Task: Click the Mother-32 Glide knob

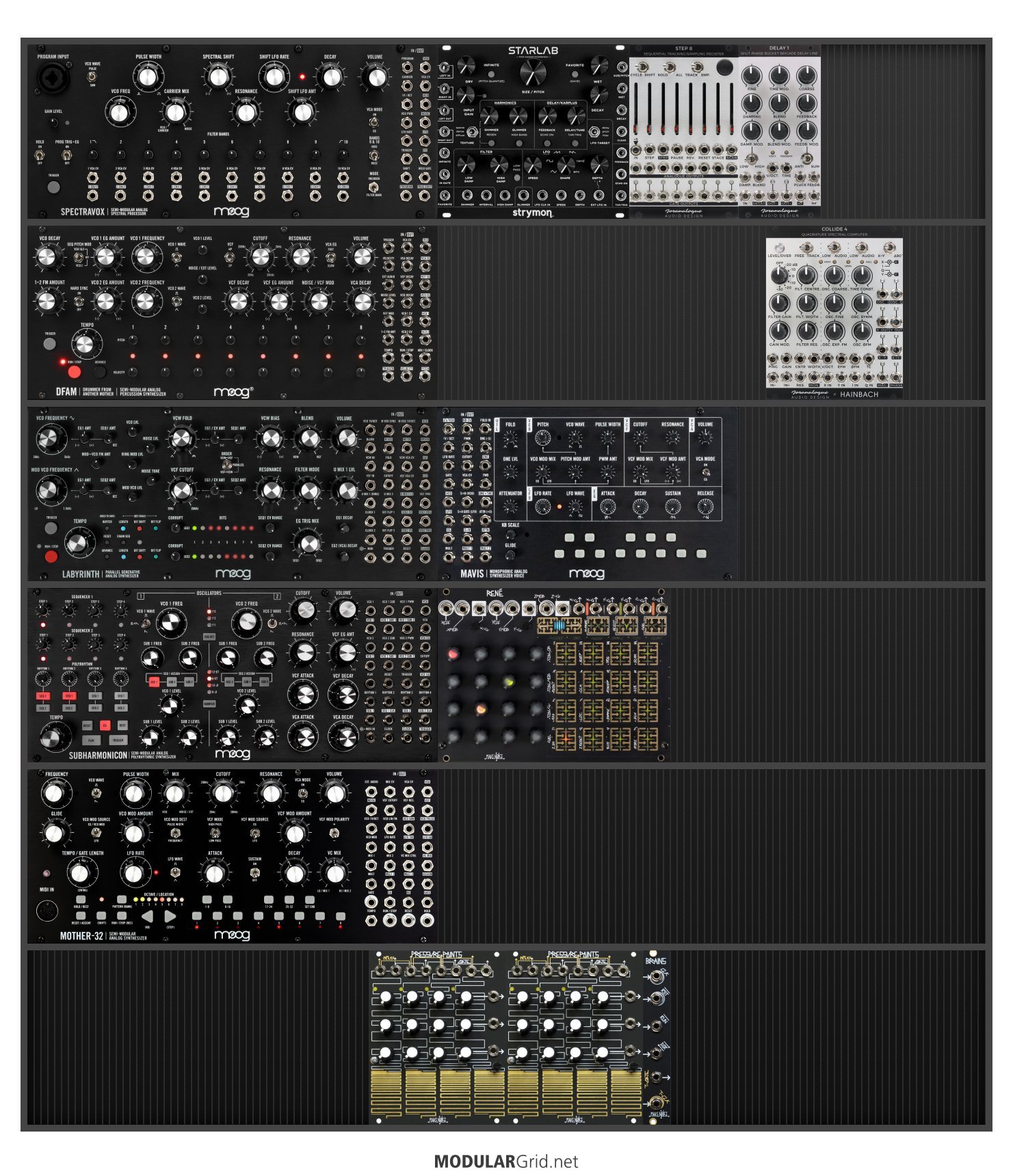Action: 54,833
